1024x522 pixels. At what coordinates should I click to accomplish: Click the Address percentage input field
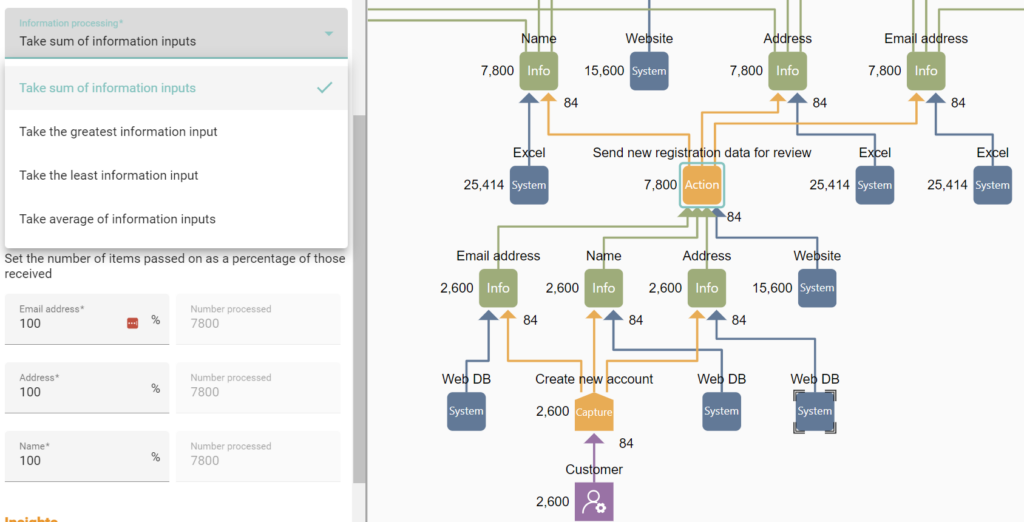click(87, 387)
